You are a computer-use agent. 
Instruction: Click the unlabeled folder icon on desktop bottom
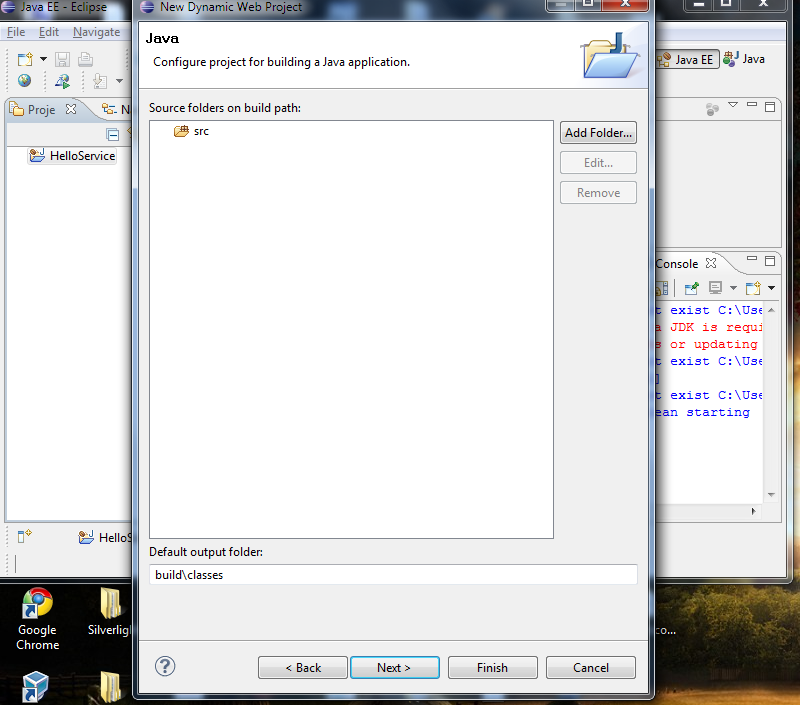click(110, 687)
